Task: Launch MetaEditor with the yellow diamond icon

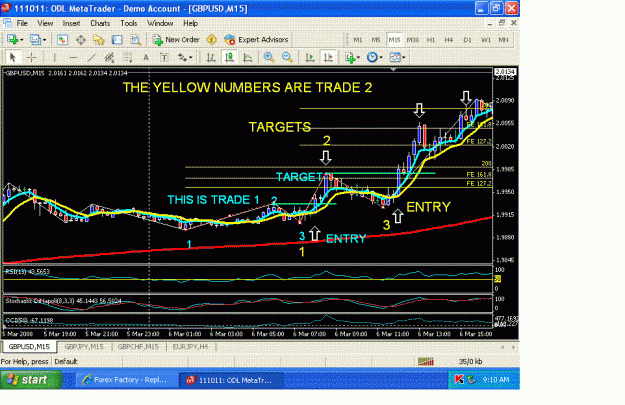Action: pyautogui.click(x=212, y=39)
